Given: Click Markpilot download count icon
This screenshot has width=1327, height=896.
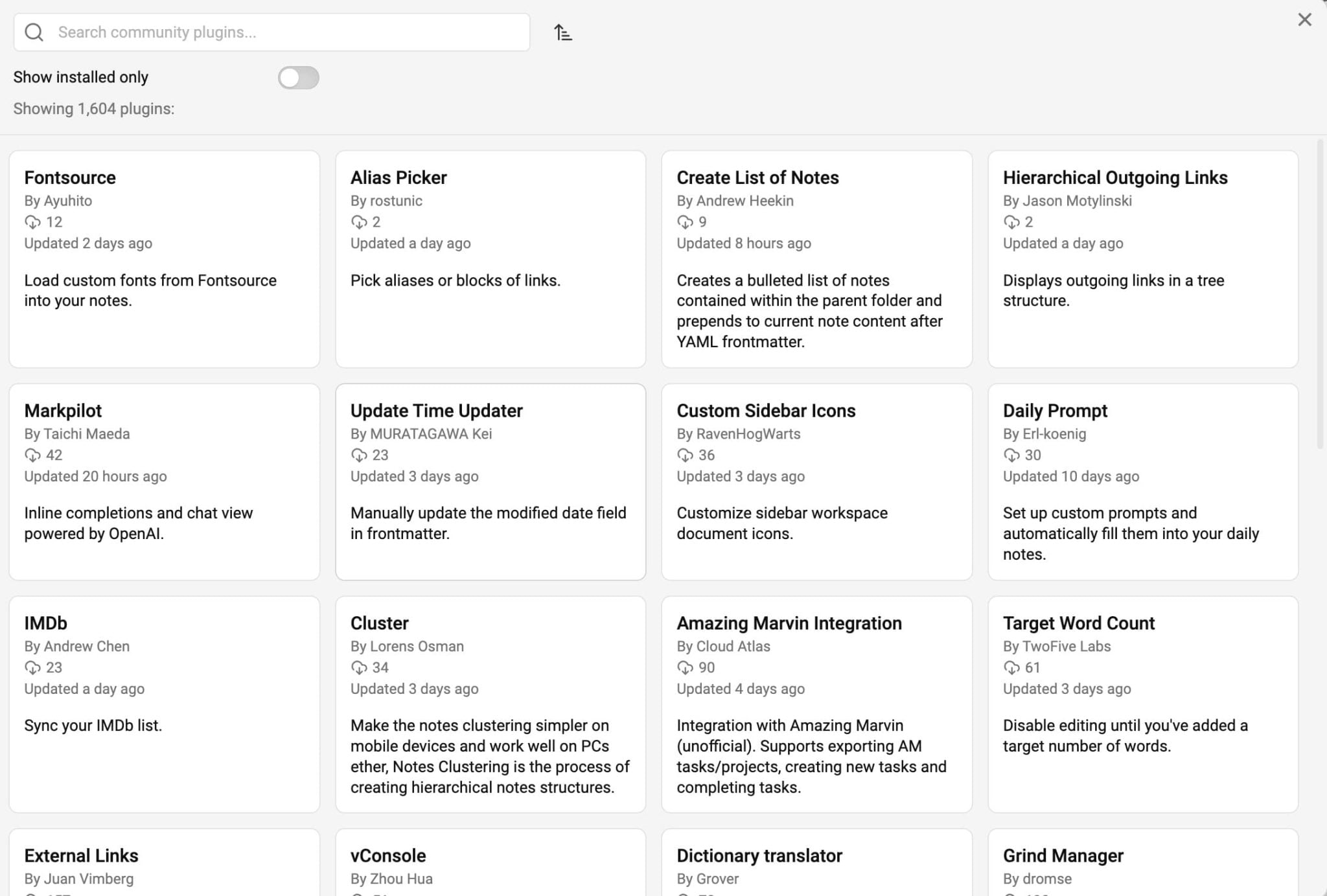Looking at the screenshot, I should [x=32, y=455].
